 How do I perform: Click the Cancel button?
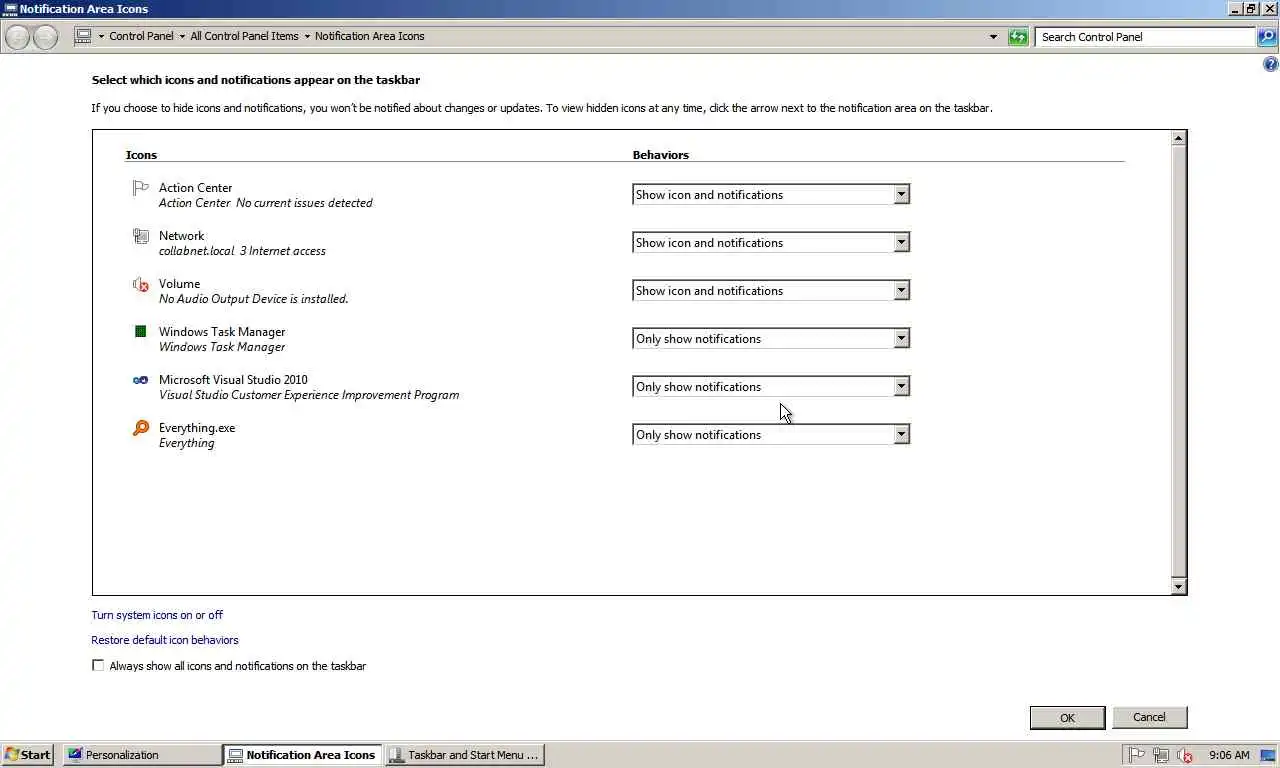pos(1149,717)
